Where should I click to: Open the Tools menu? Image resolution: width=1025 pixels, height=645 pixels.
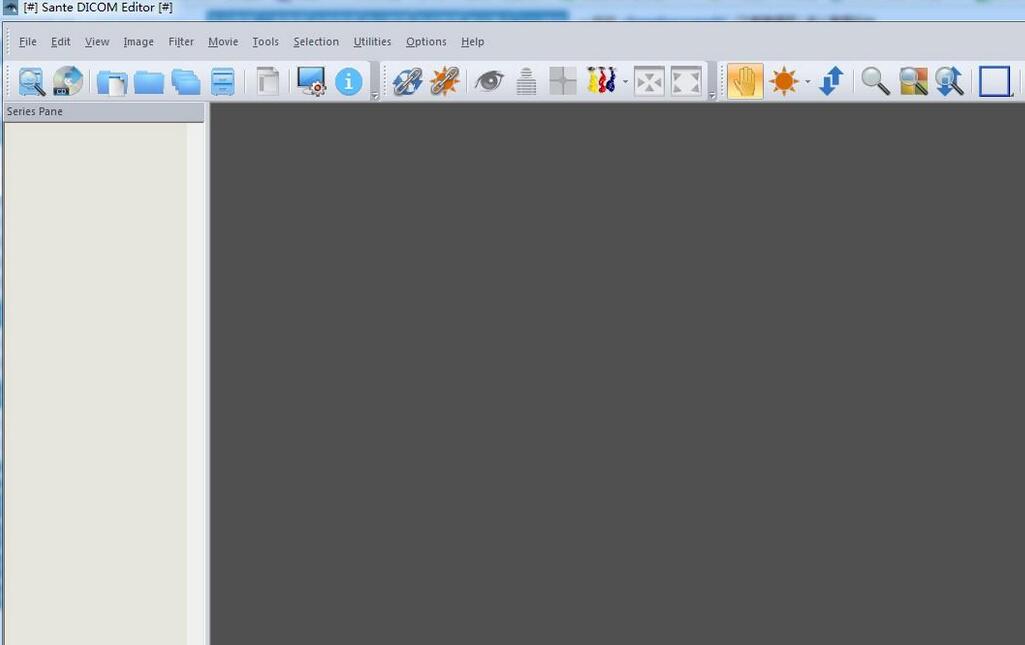[265, 42]
